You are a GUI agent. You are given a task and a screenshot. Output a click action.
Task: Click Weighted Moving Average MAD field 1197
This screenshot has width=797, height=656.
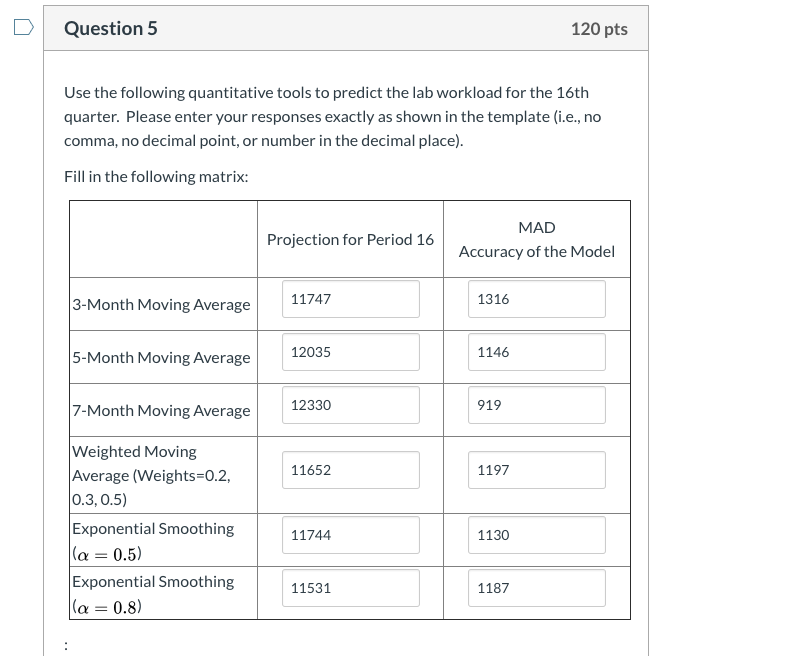click(537, 470)
